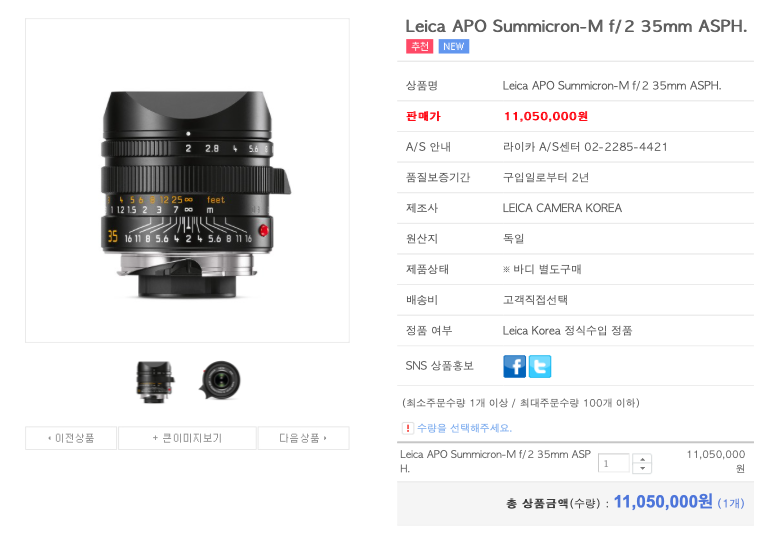This screenshot has width=782, height=540.
Task: Share product on Twitter icon
Action: pos(540,366)
